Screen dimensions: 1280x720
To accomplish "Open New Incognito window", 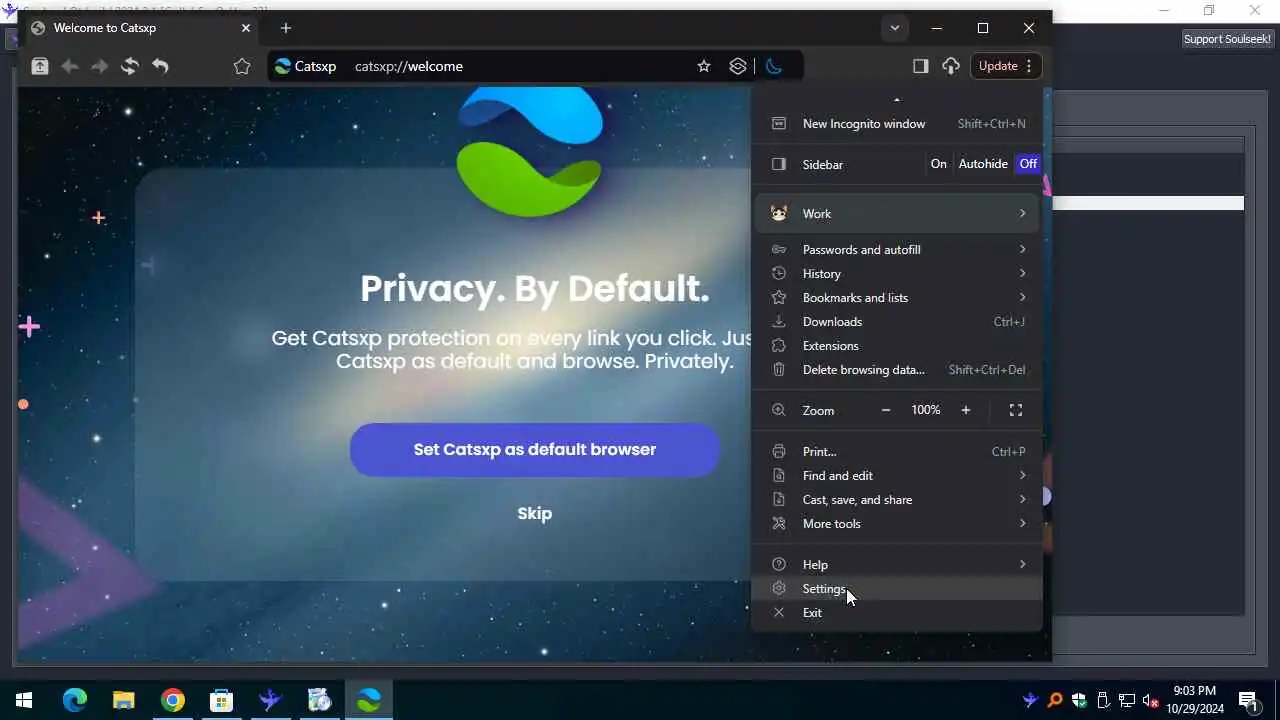I will coord(897,124).
